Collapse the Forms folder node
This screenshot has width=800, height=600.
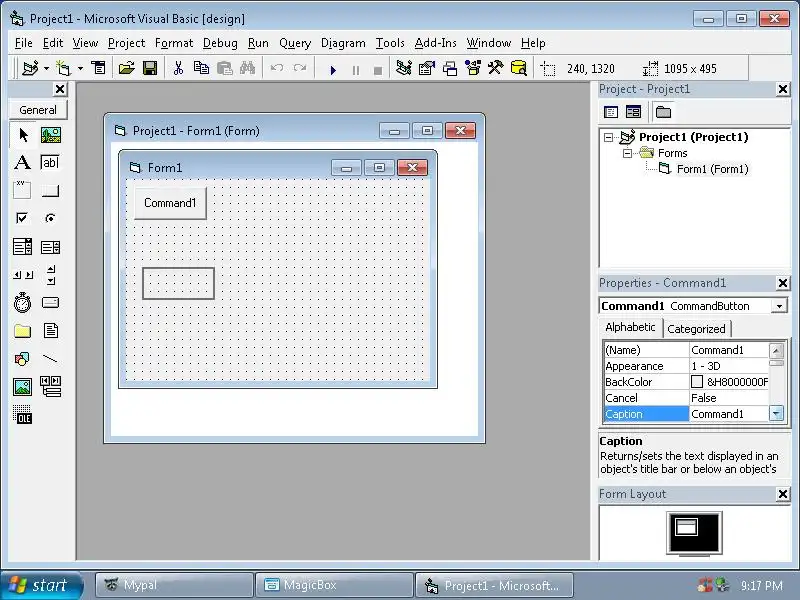[628, 153]
